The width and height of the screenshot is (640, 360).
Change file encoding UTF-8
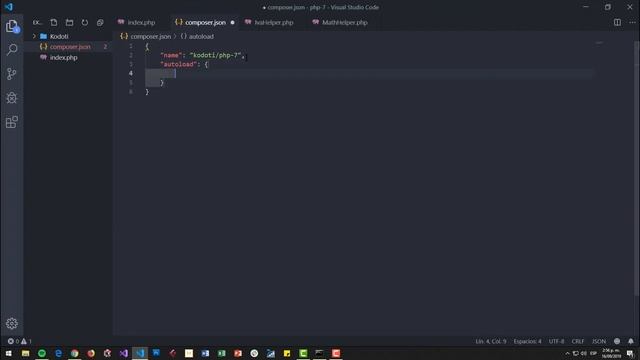point(556,341)
